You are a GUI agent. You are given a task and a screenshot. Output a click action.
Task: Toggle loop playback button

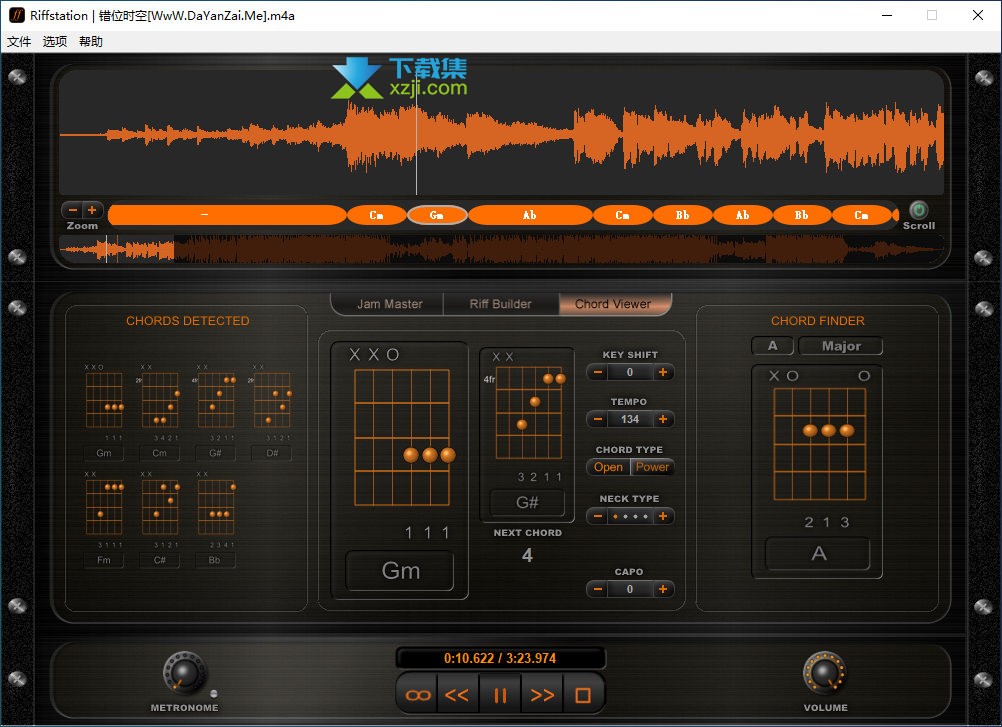pyautogui.click(x=418, y=695)
